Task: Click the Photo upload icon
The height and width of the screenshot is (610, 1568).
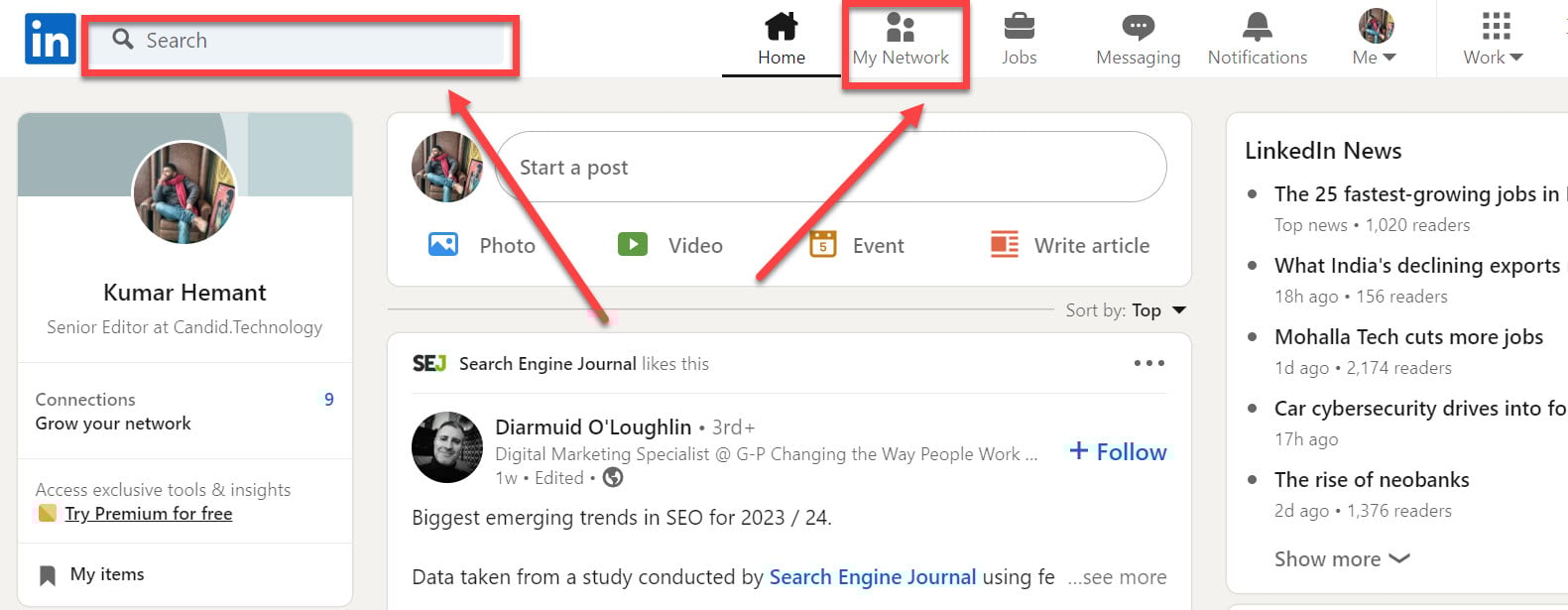Action: [x=442, y=244]
